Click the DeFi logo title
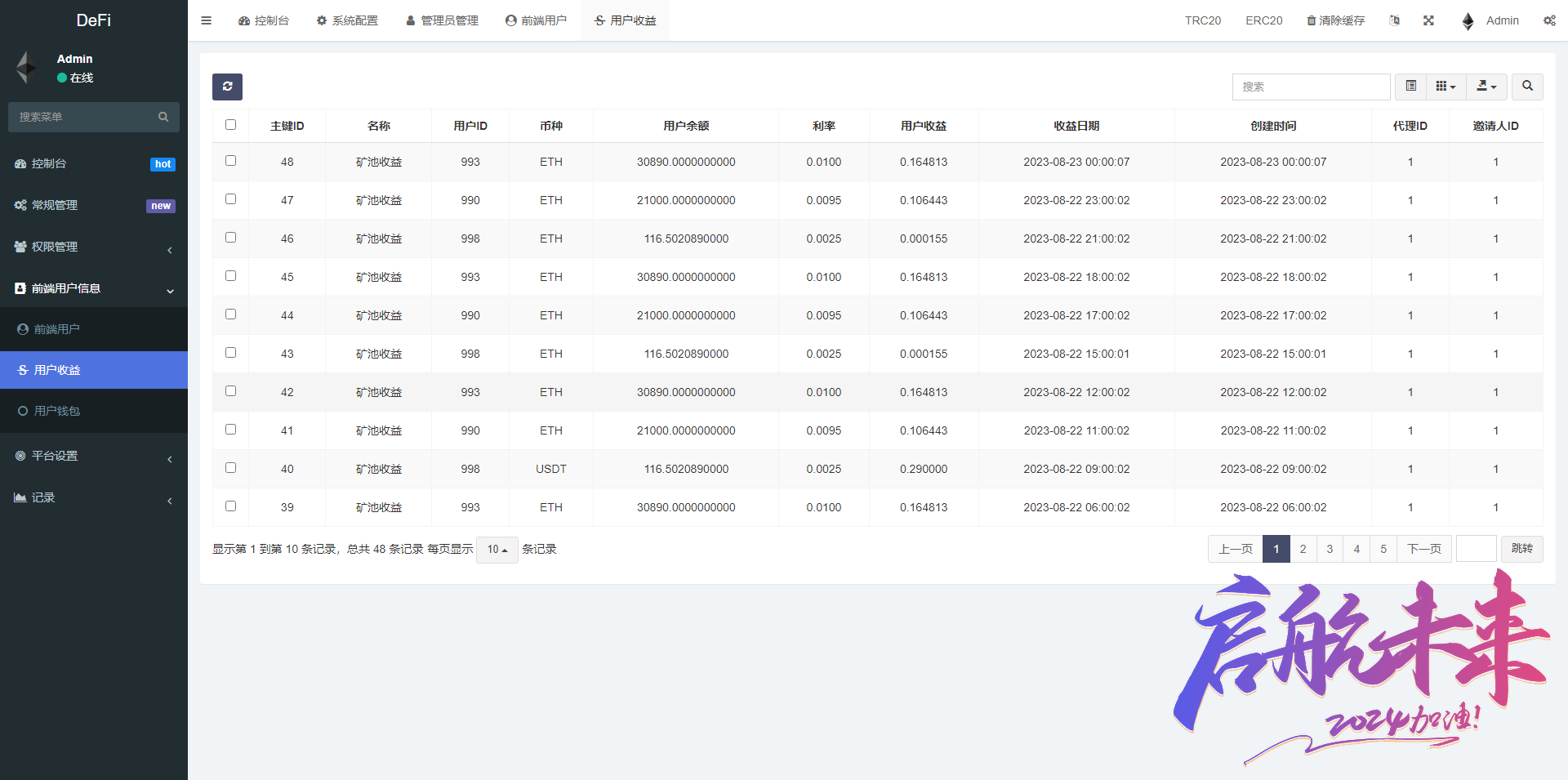Viewport: 1568px width, 780px height. coord(94,20)
